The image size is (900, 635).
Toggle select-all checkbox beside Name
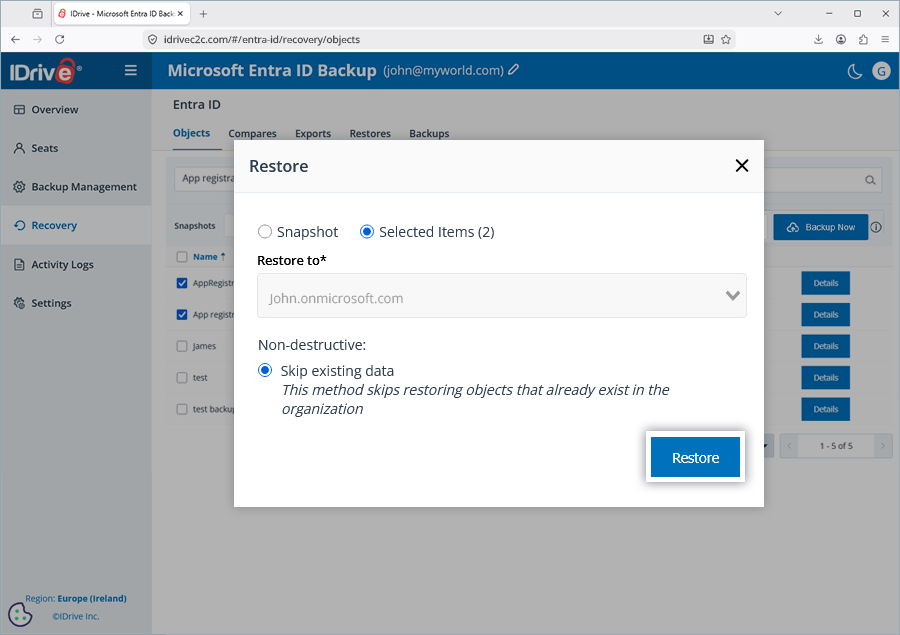coord(182,257)
